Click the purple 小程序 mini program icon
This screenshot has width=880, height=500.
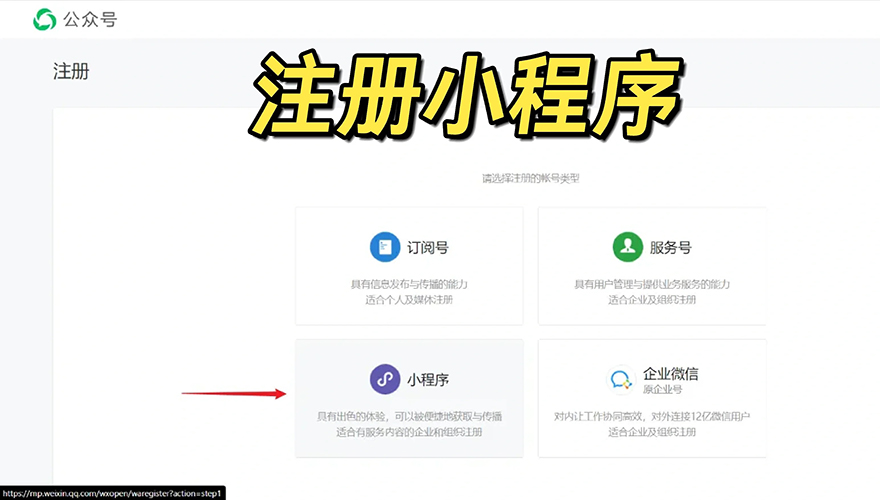pos(385,379)
